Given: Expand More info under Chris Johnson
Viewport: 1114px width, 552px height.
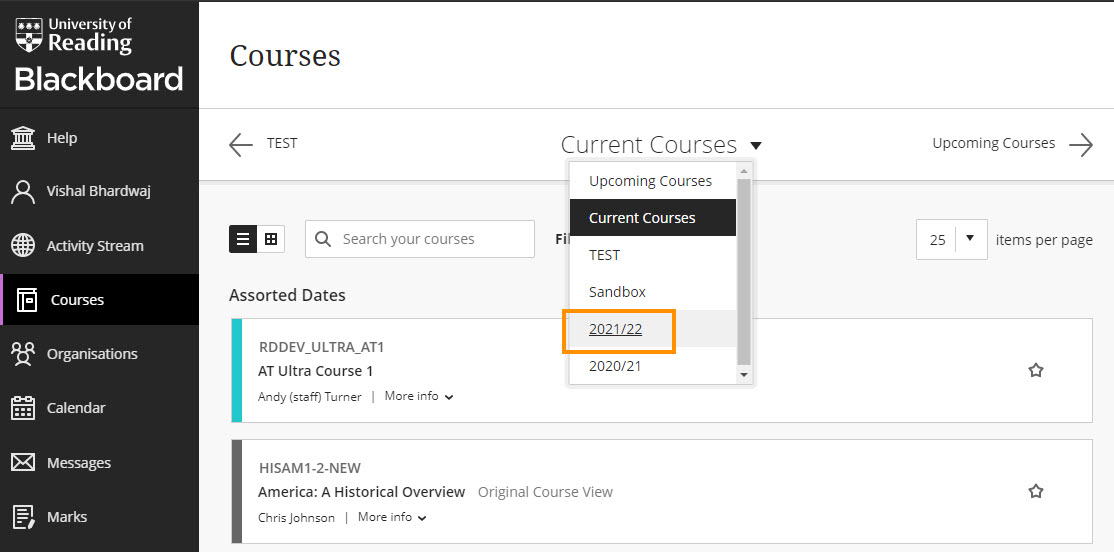Looking at the screenshot, I should pyautogui.click(x=392, y=517).
